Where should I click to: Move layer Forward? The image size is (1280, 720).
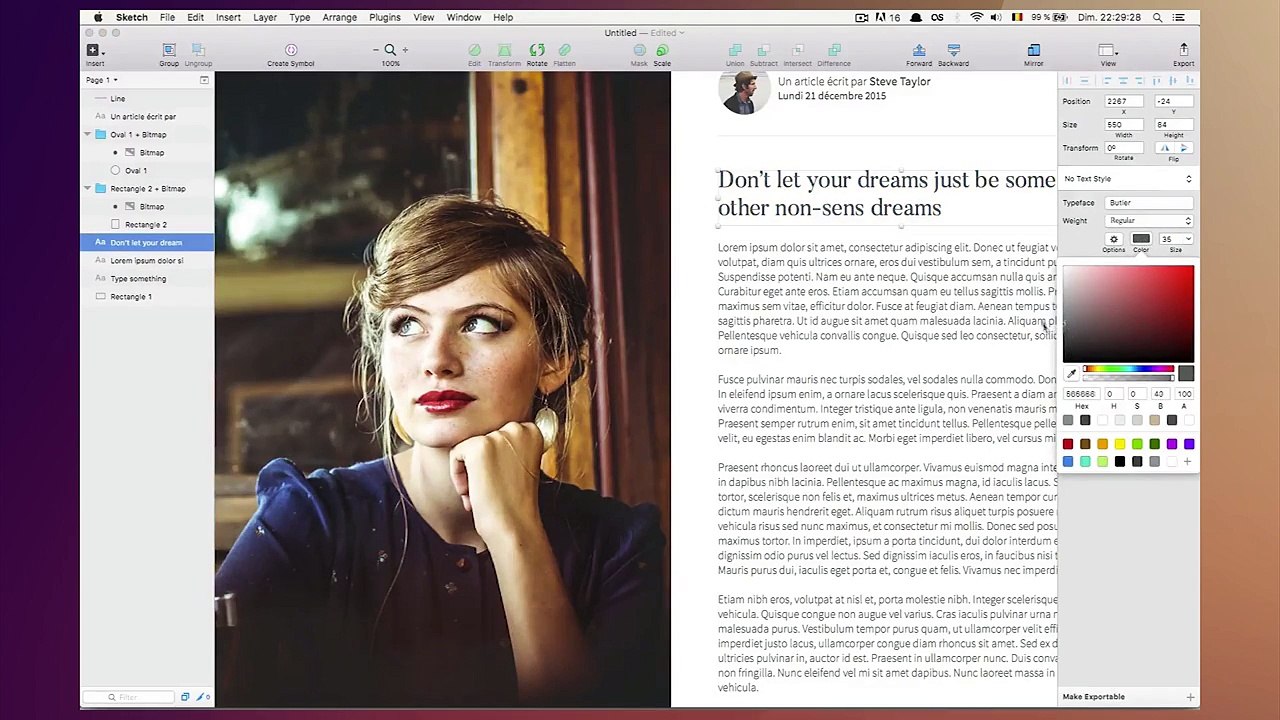(x=919, y=50)
